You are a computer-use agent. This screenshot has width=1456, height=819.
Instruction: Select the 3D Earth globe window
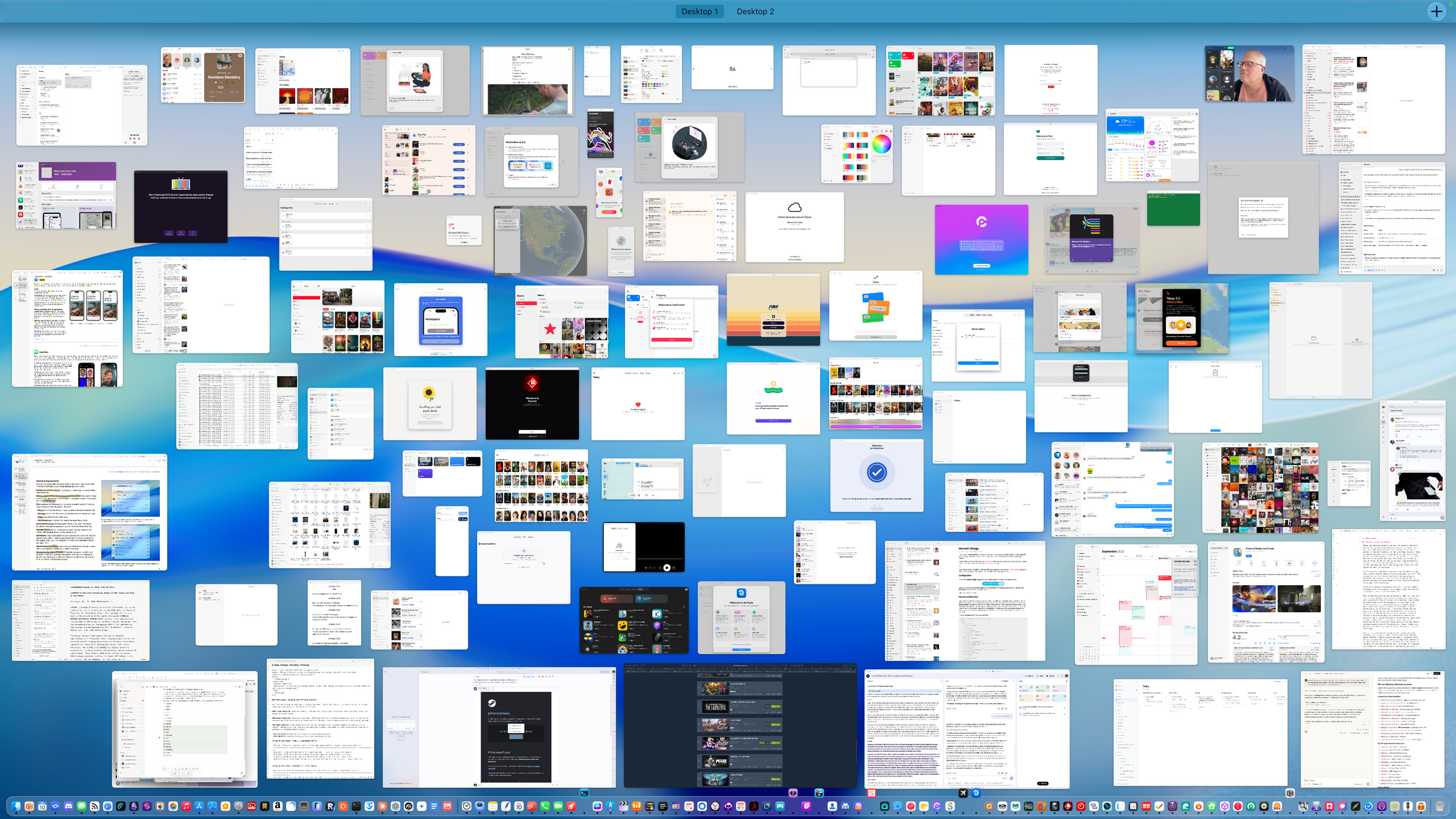(x=541, y=241)
